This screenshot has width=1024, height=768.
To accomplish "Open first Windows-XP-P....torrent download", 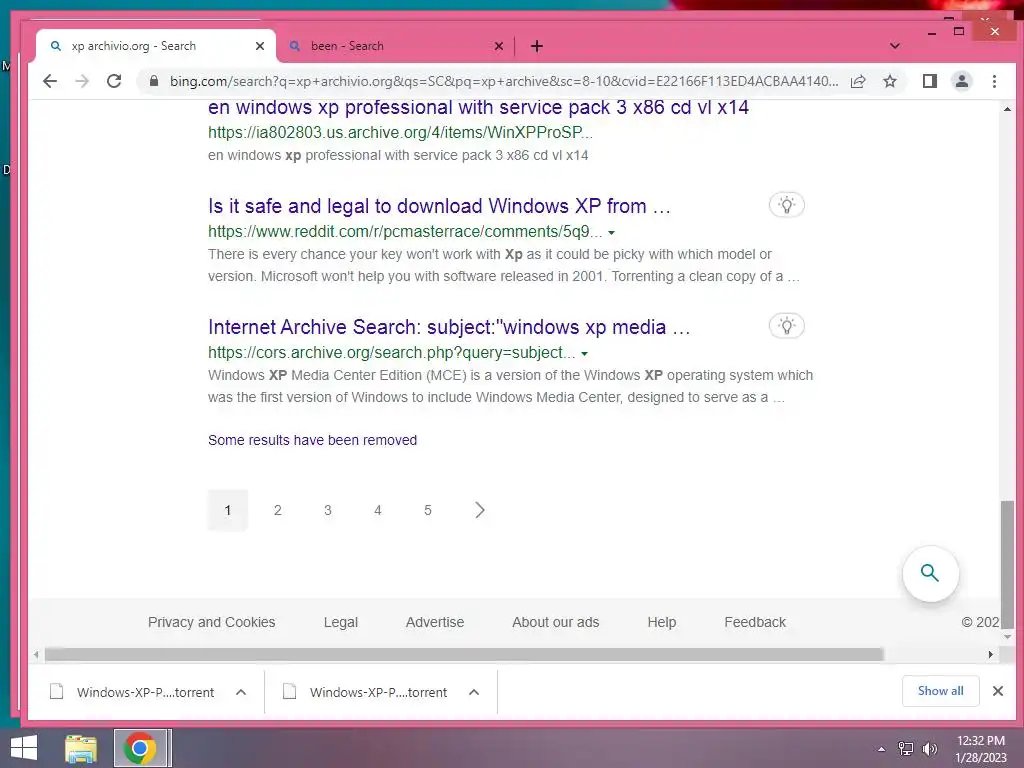I will 133,692.
